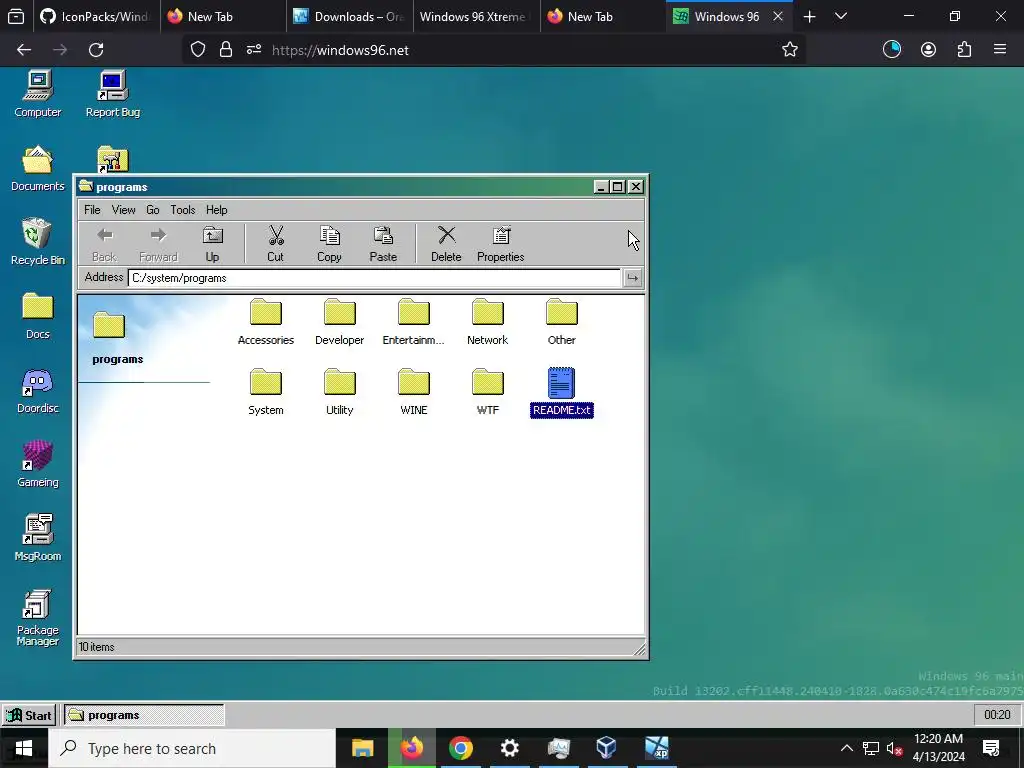This screenshot has width=1024, height=768.
Task: Show hidden tray icons chevron
Action: pyautogui.click(x=846, y=748)
